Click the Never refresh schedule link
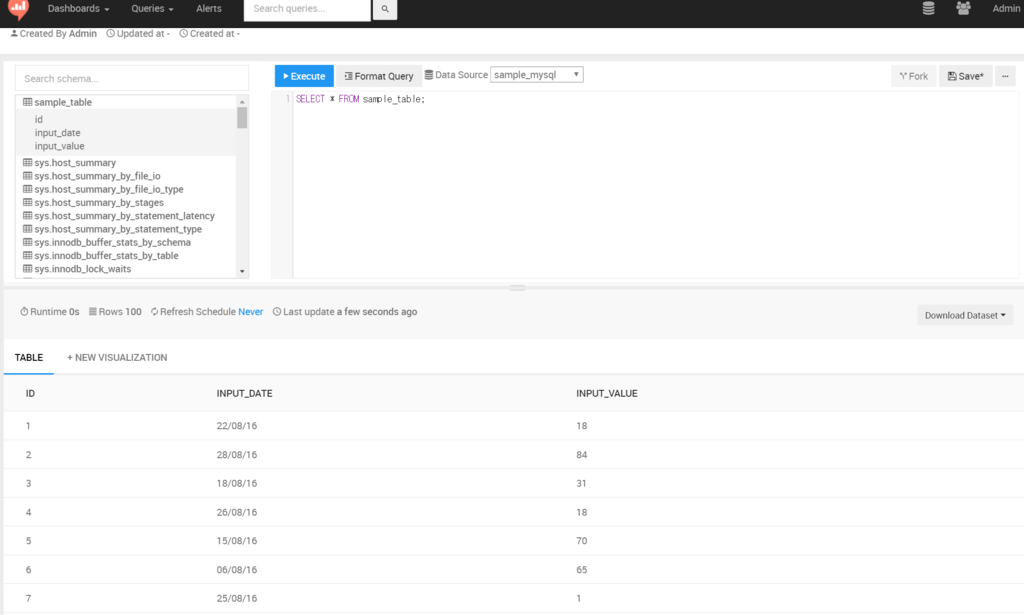The width and height of the screenshot is (1024, 615). tap(250, 311)
